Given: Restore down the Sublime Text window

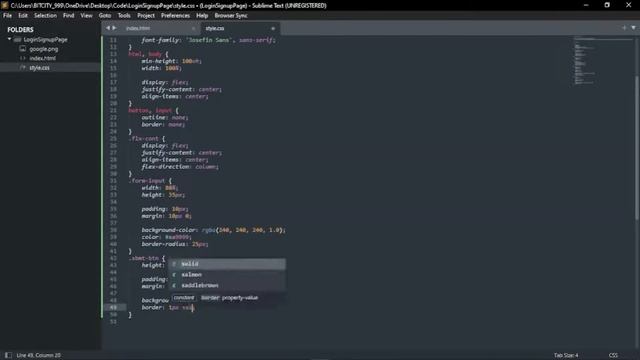Looking at the screenshot, I should [x=607, y=5].
